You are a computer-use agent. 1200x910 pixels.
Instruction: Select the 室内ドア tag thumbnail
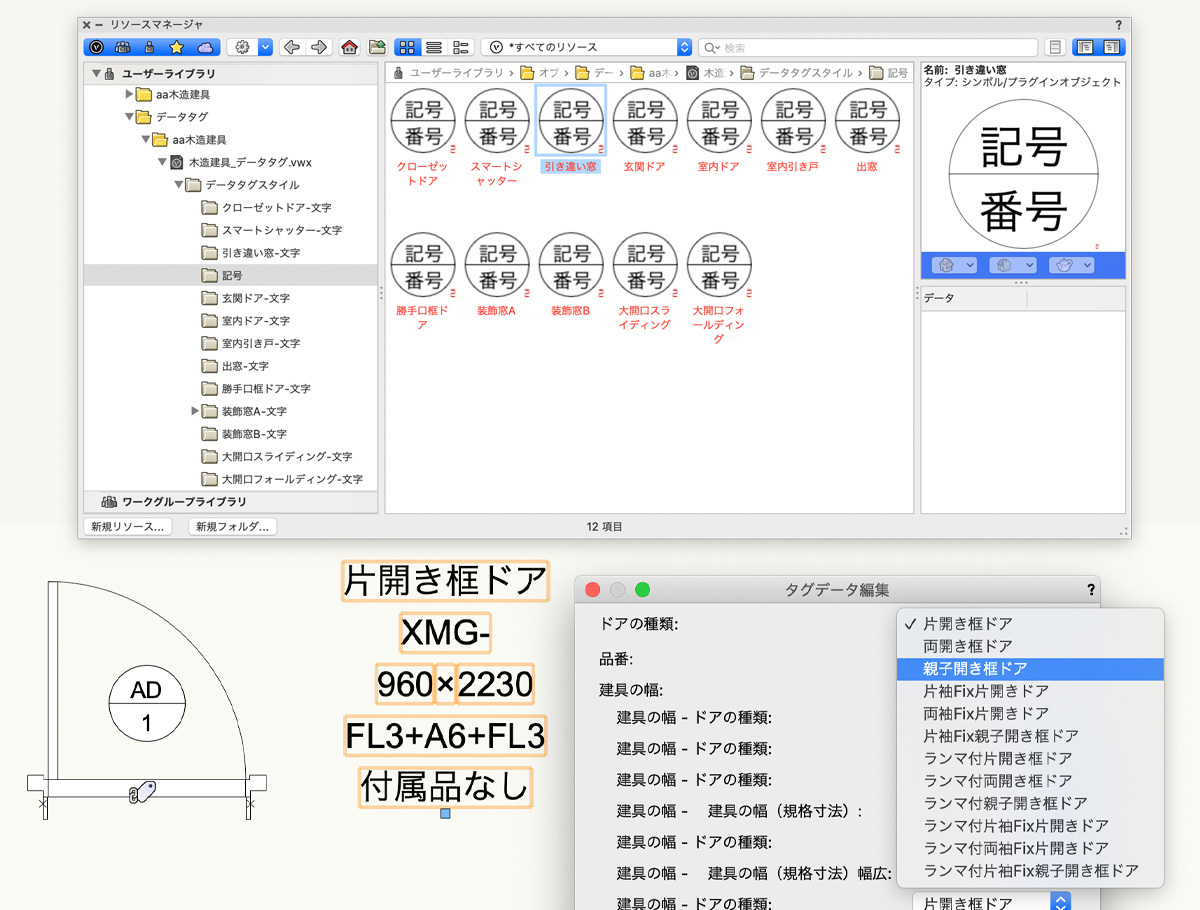[719, 122]
